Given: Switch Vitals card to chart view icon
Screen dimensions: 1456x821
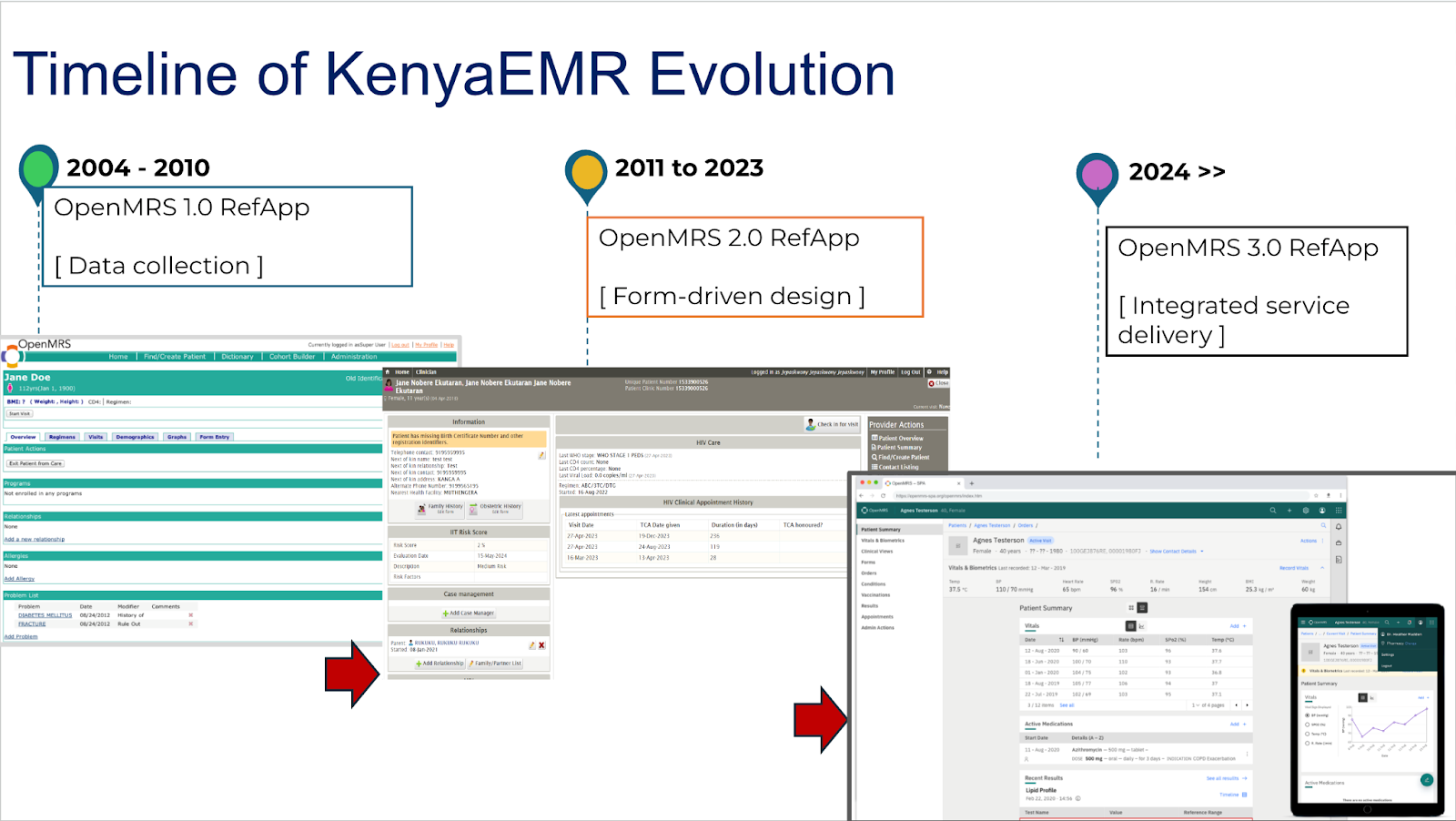Looking at the screenshot, I should [1141, 626].
